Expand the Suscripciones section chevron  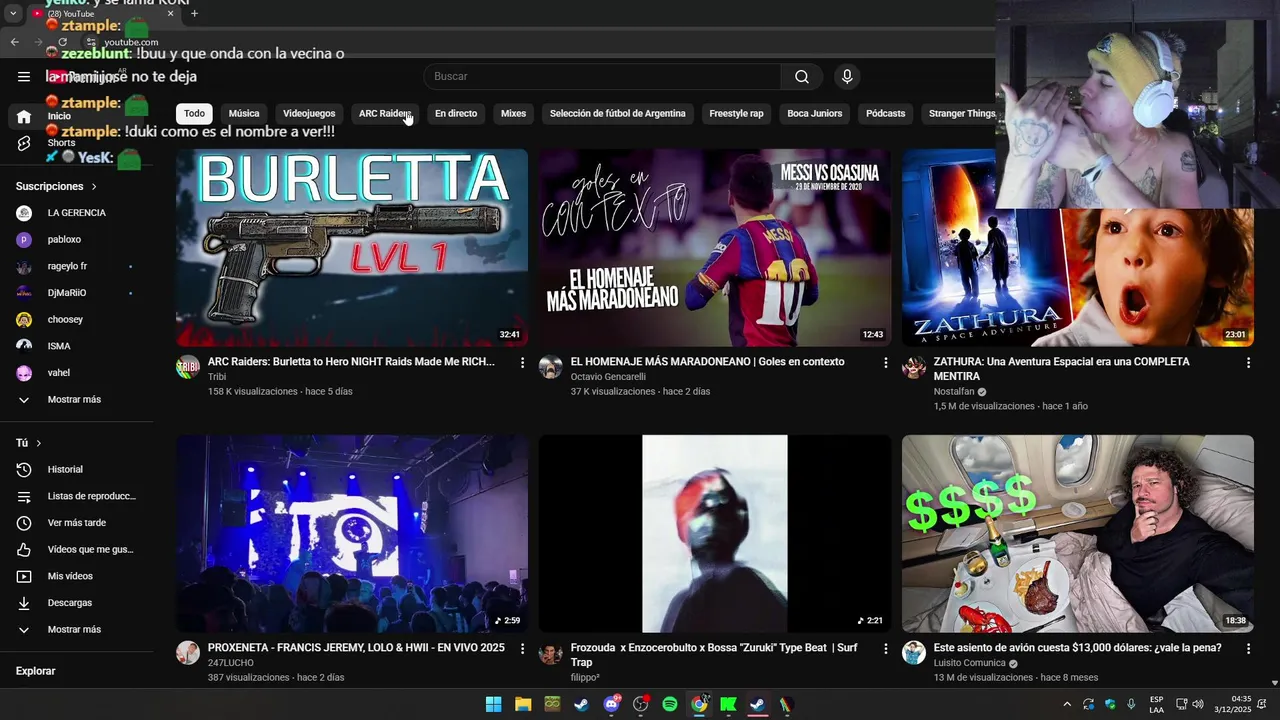pyautogui.click(x=94, y=187)
